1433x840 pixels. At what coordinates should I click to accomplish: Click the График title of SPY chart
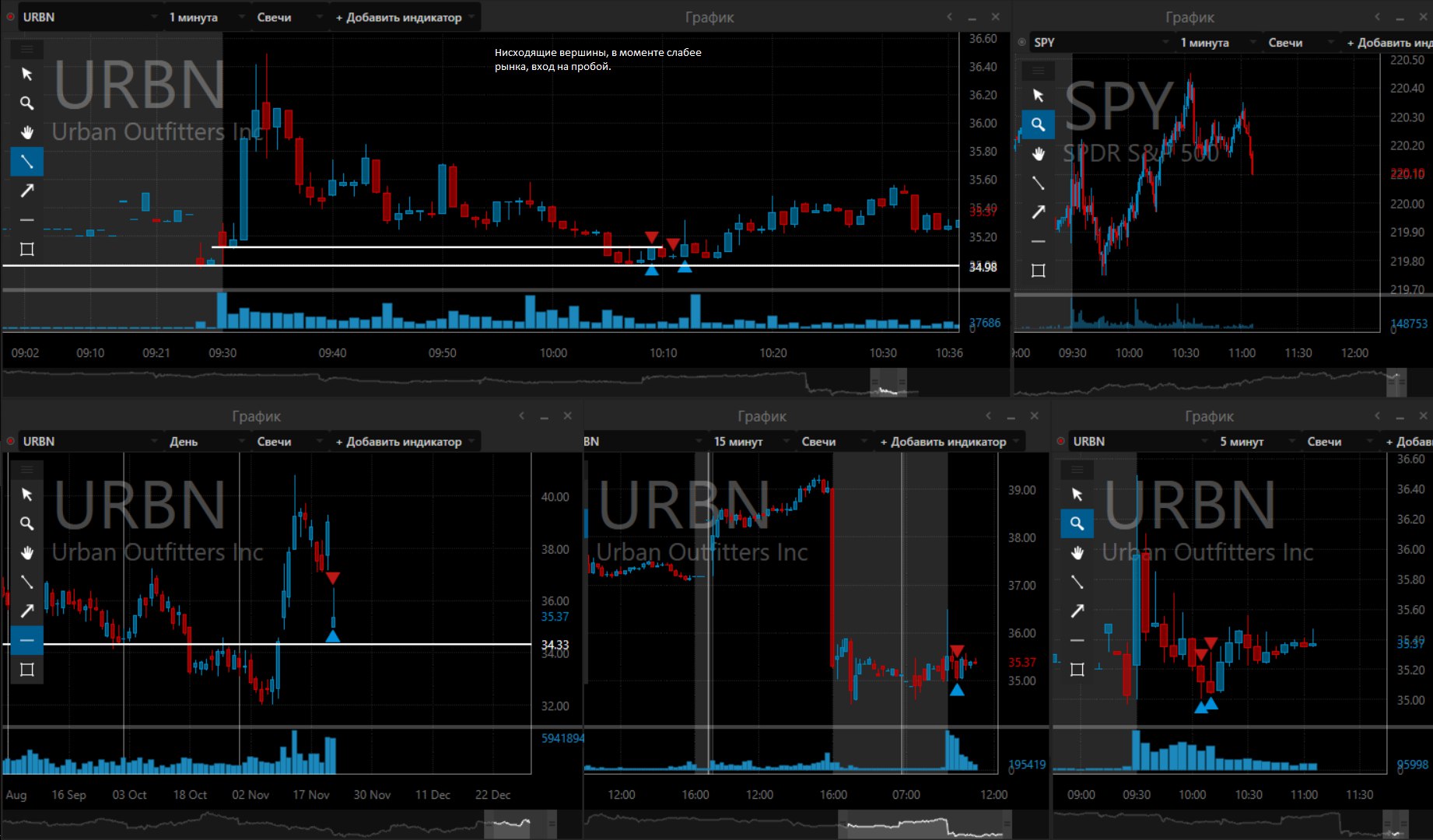tap(1189, 17)
